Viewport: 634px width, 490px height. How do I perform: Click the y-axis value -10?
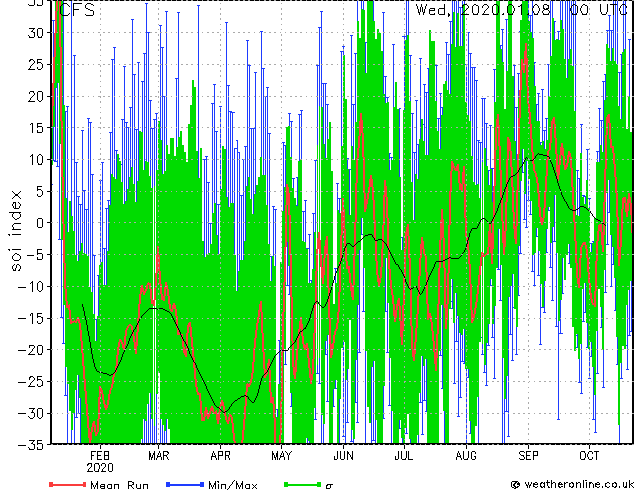[x=31, y=286]
